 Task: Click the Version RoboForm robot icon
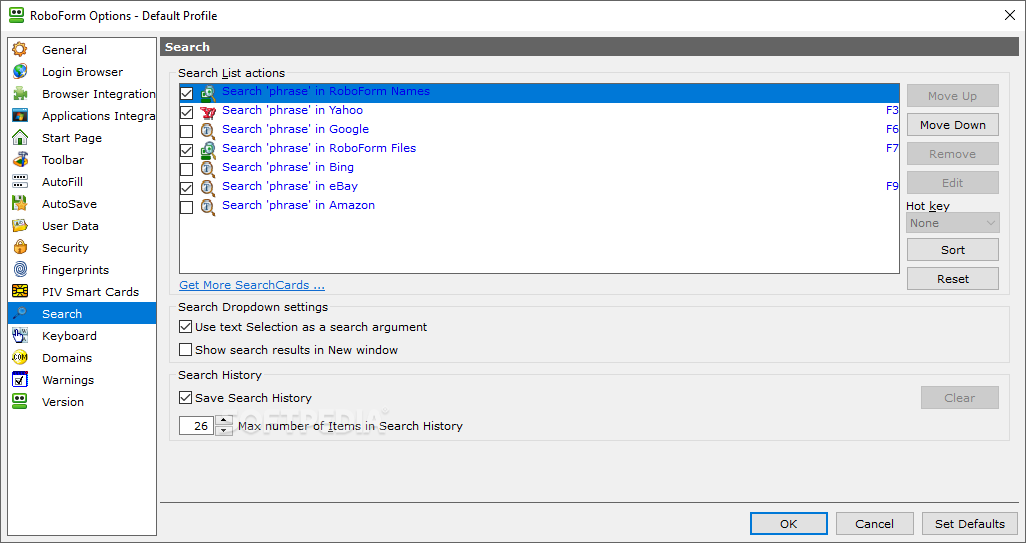point(20,402)
